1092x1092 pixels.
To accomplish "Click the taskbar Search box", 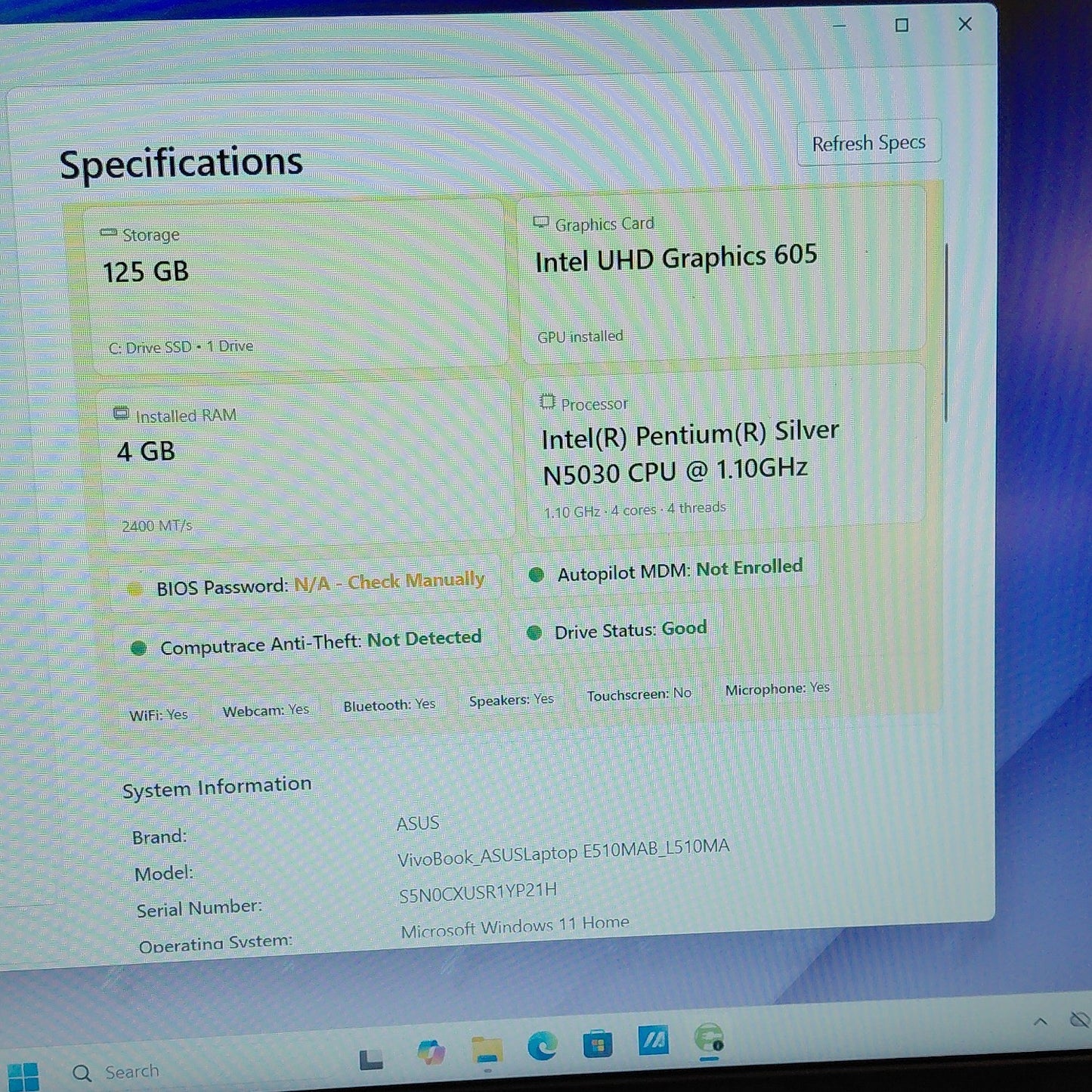I will coord(117,1072).
